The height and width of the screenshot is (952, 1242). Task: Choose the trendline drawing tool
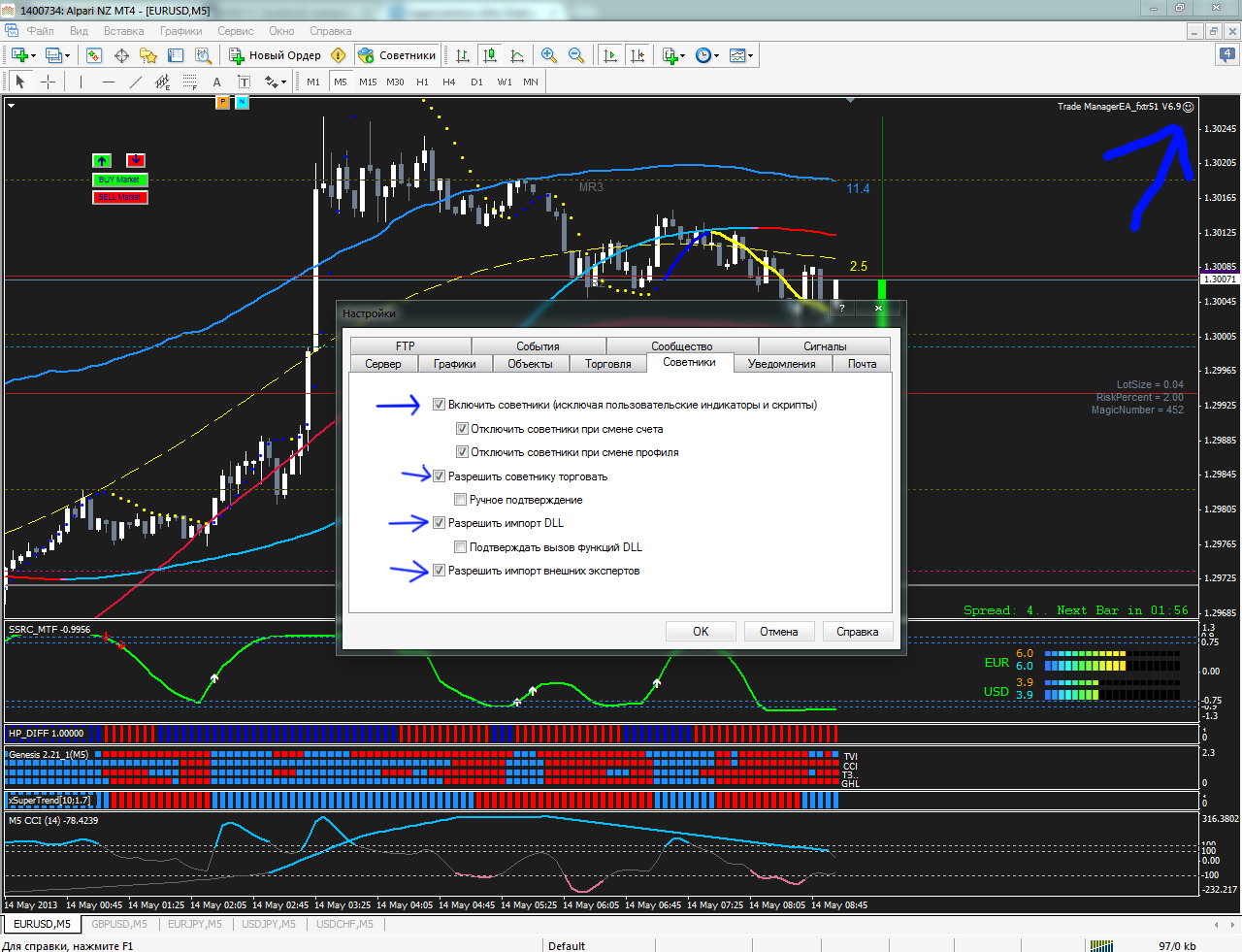tap(135, 82)
